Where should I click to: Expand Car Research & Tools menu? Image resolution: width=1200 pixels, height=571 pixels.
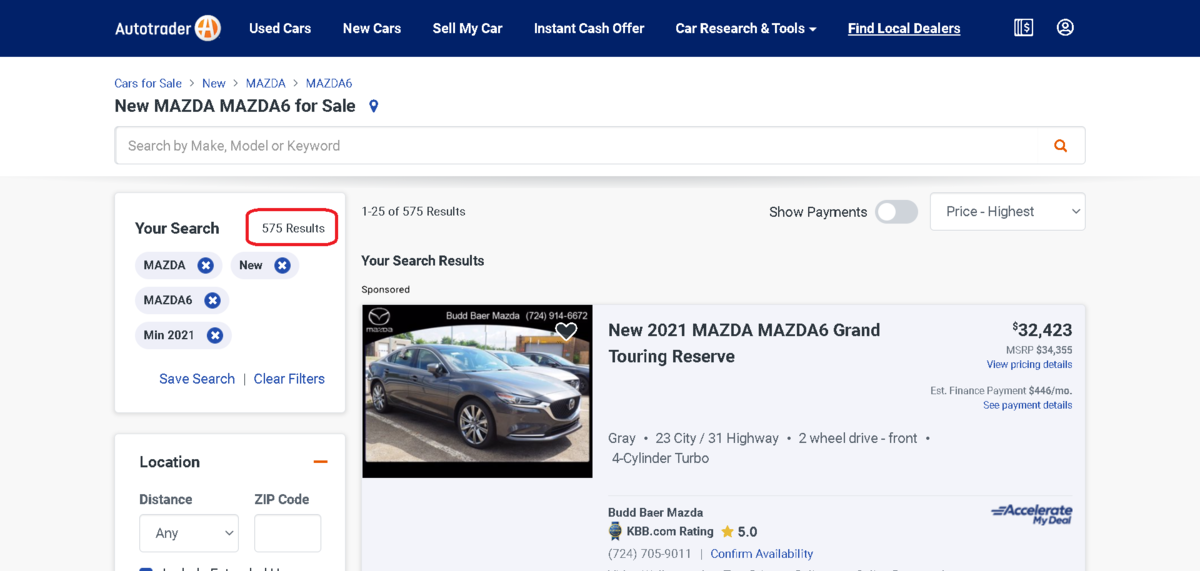746,28
